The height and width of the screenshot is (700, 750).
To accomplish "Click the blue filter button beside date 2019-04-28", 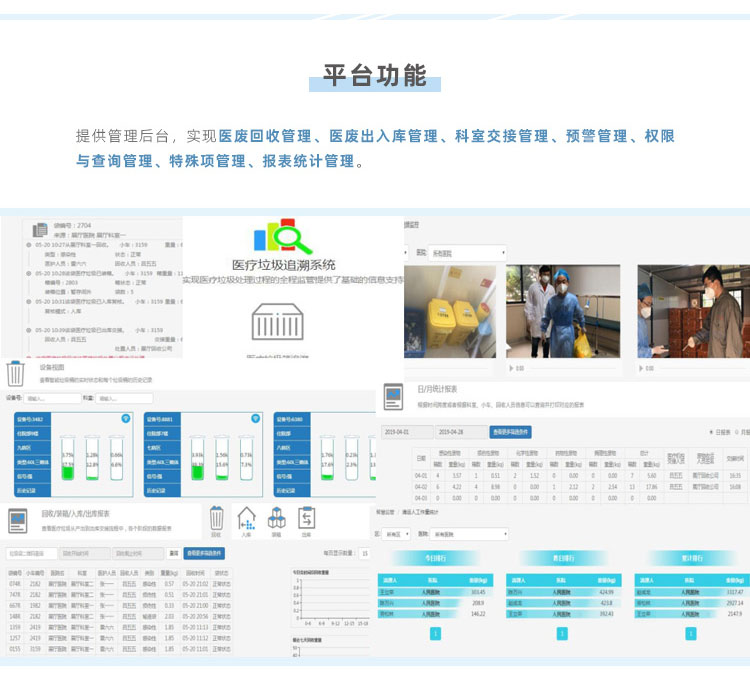I will pyautogui.click(x=510, y=432).
